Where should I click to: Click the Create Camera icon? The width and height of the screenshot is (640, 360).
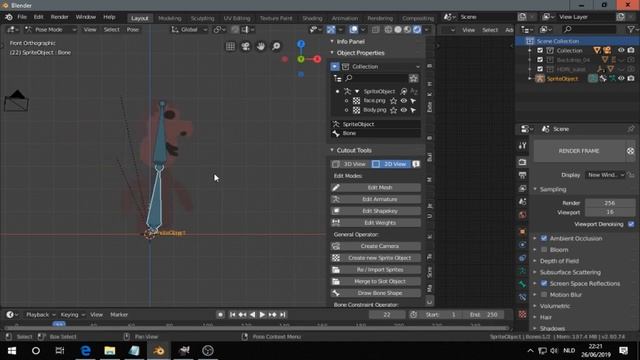(x=336, y=246)
